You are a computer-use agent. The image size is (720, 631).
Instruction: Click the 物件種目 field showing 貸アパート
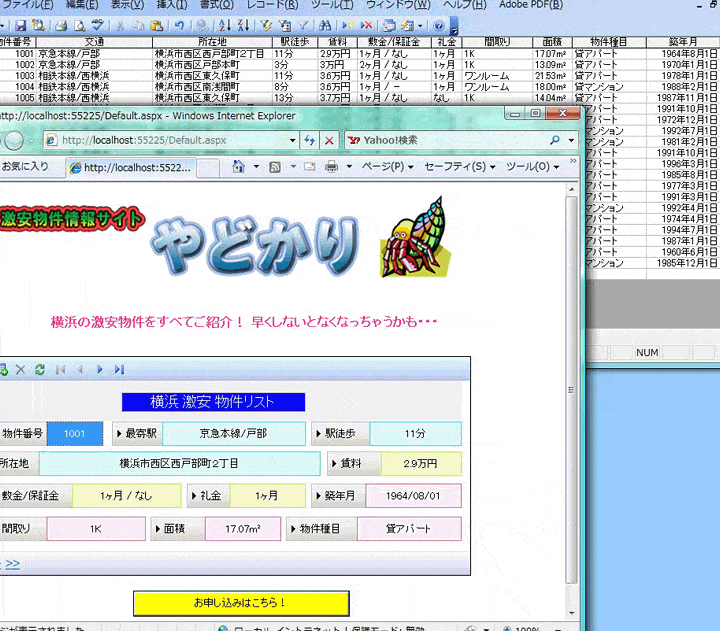pyautogui.click(x=409, y=529)
